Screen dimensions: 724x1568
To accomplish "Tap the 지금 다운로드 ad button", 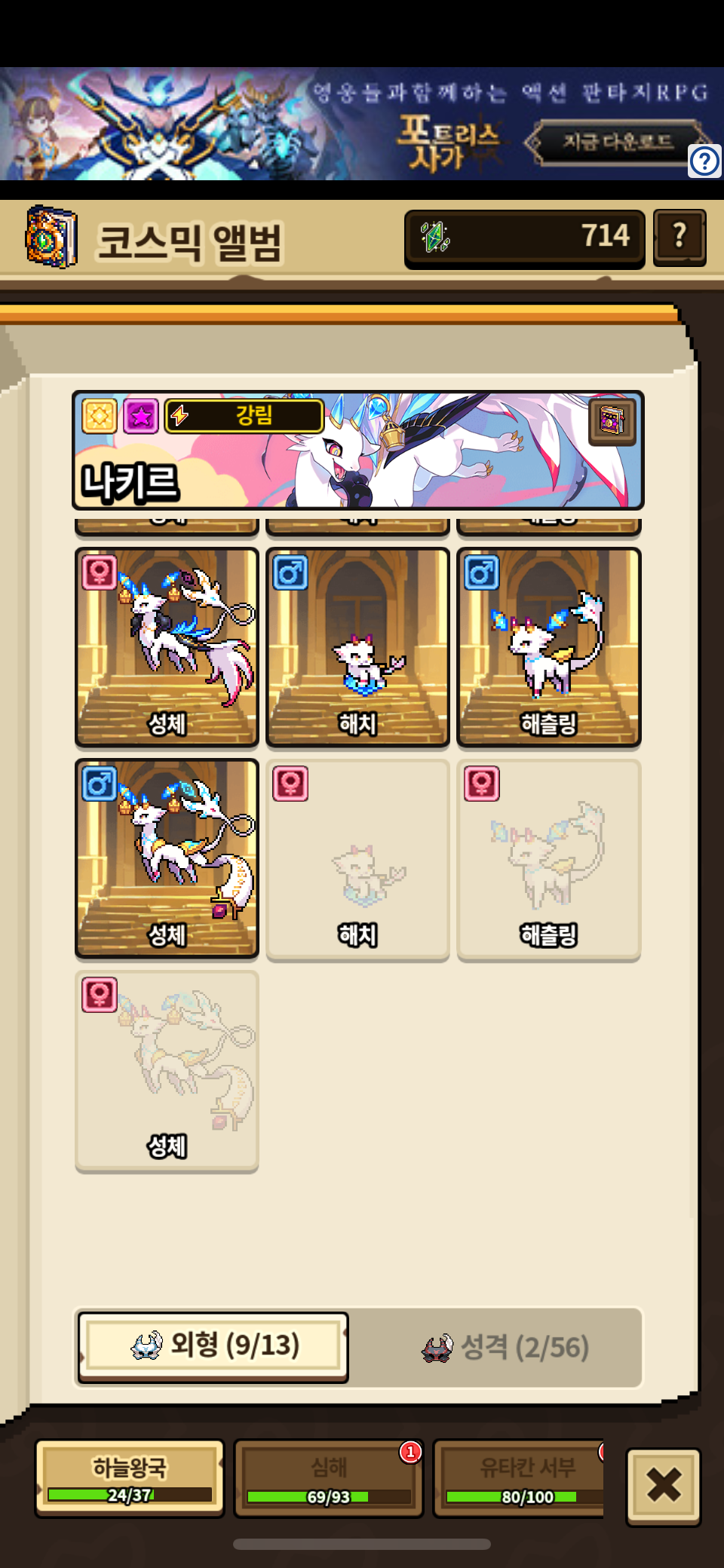I will click(x=618, y=141).
